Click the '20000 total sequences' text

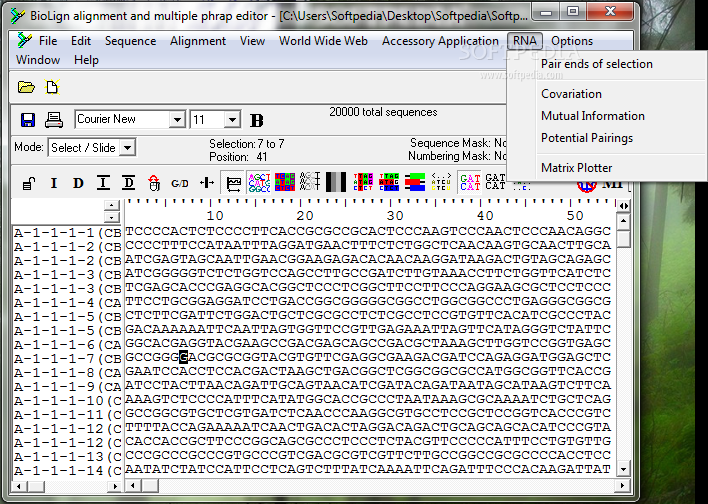[383, 112]
